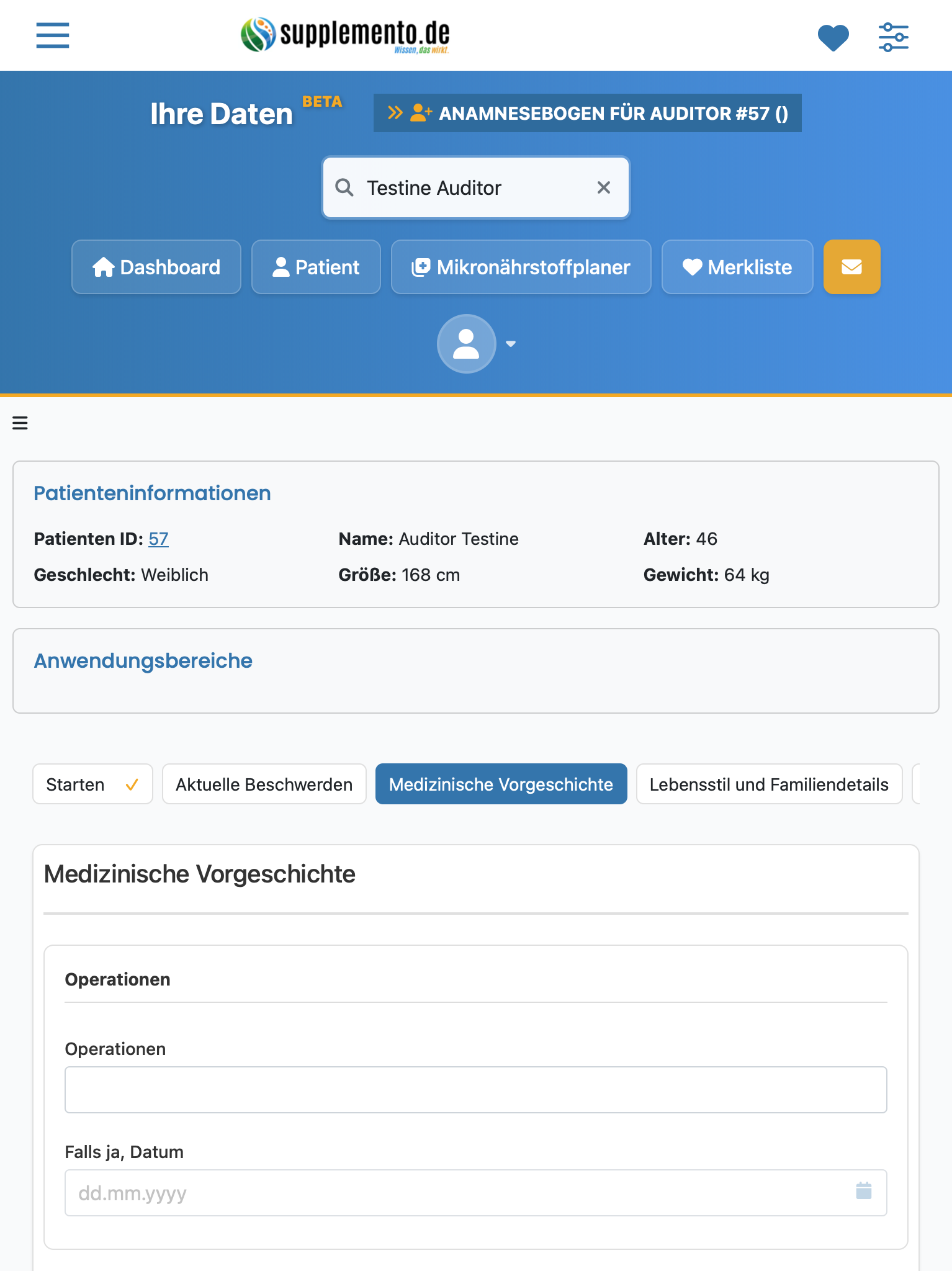Focus the Operationen text field

click(x=476, y=1090)
